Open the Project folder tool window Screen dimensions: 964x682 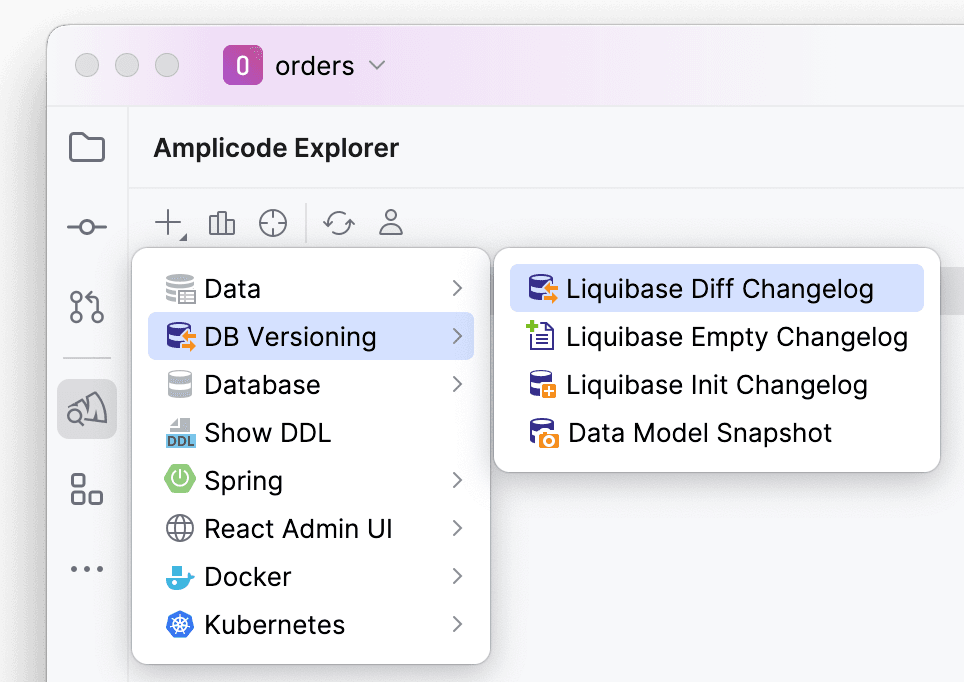[87, 147]
